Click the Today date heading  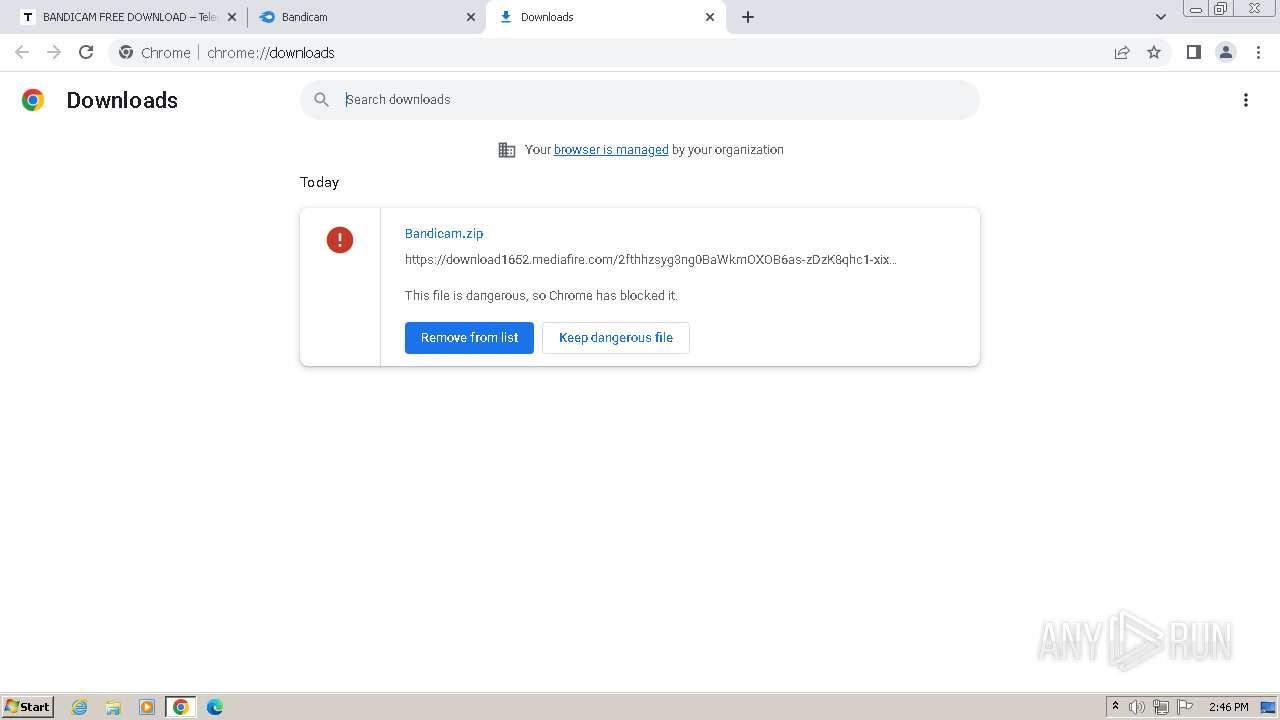320,182
